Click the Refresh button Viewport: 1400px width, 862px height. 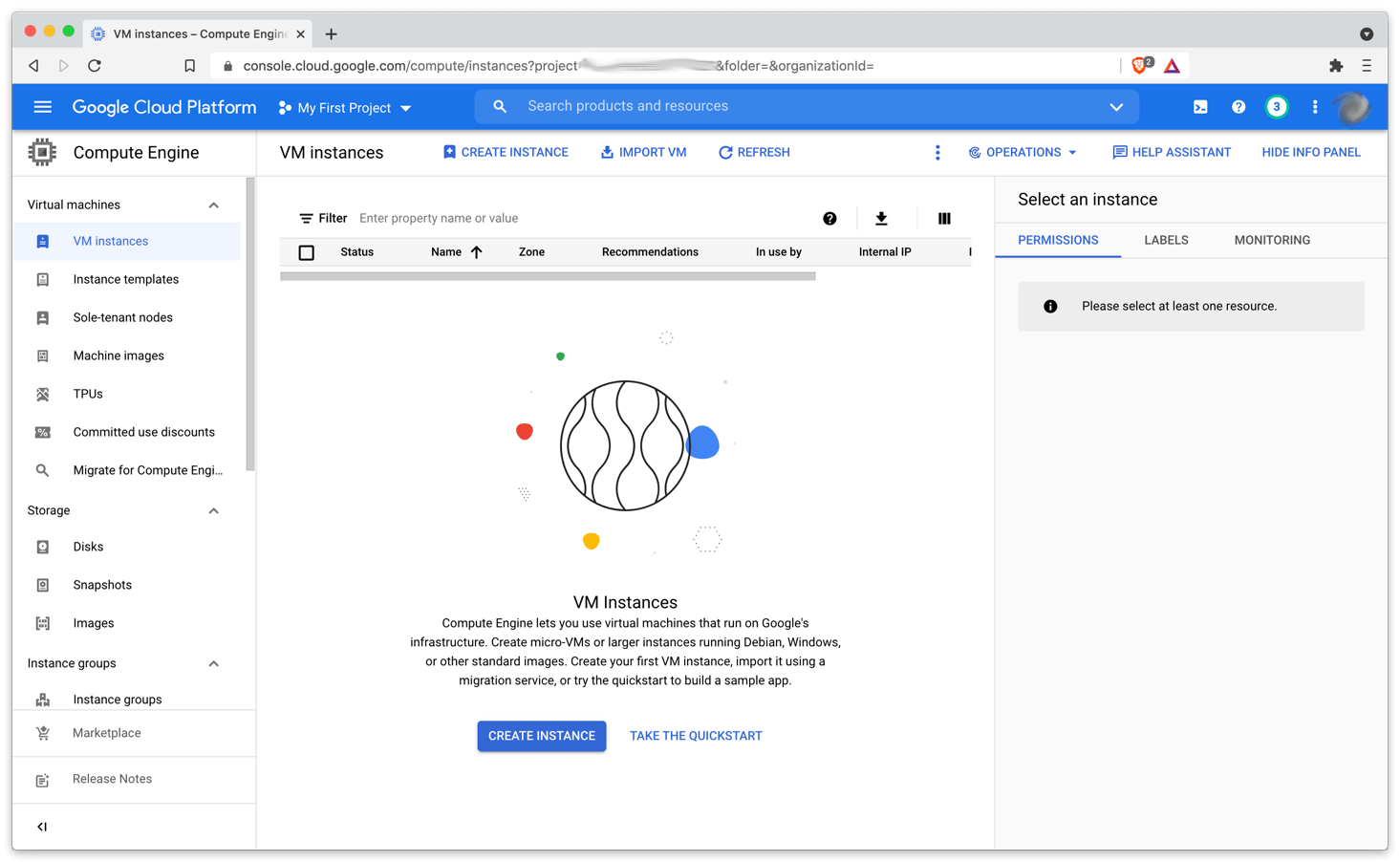pyautogui.click(x=754, y=153)
